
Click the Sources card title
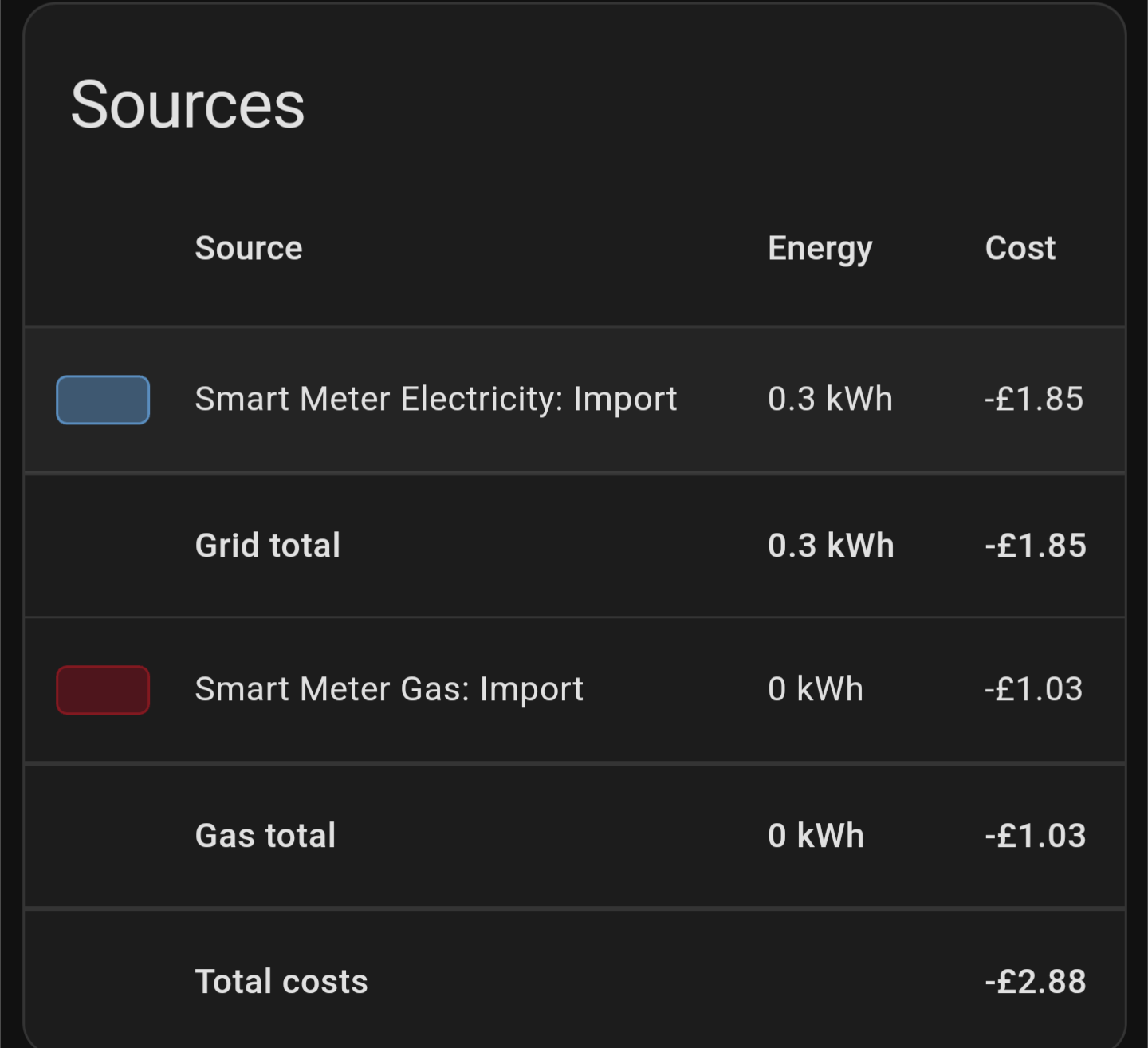(x=188, y=104)
